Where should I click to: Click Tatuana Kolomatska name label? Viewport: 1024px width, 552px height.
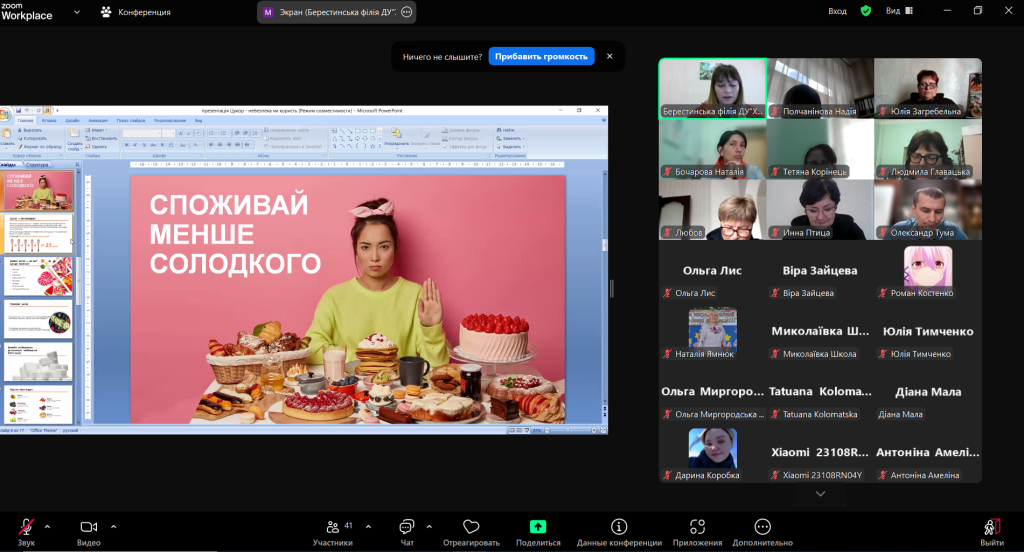(x=820, y=414)
